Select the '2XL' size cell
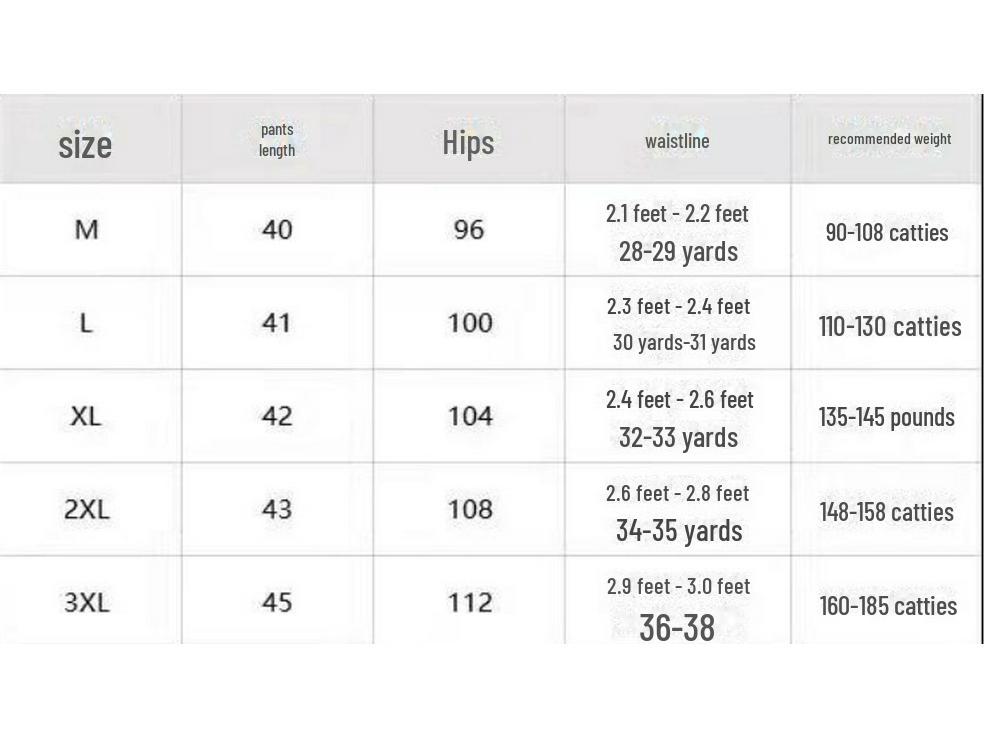The width and height of the screenshot is (985, 739). tap(87, 509)
